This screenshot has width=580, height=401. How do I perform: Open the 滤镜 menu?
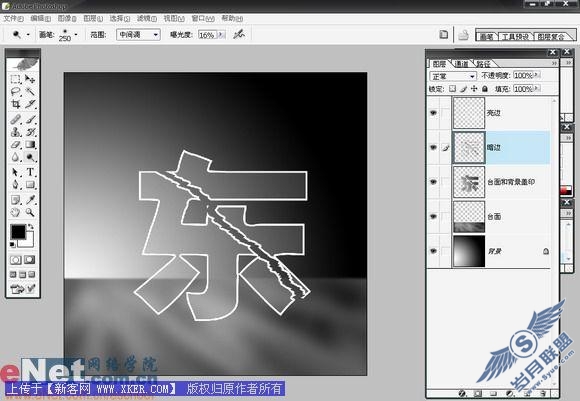pos(146,18)
